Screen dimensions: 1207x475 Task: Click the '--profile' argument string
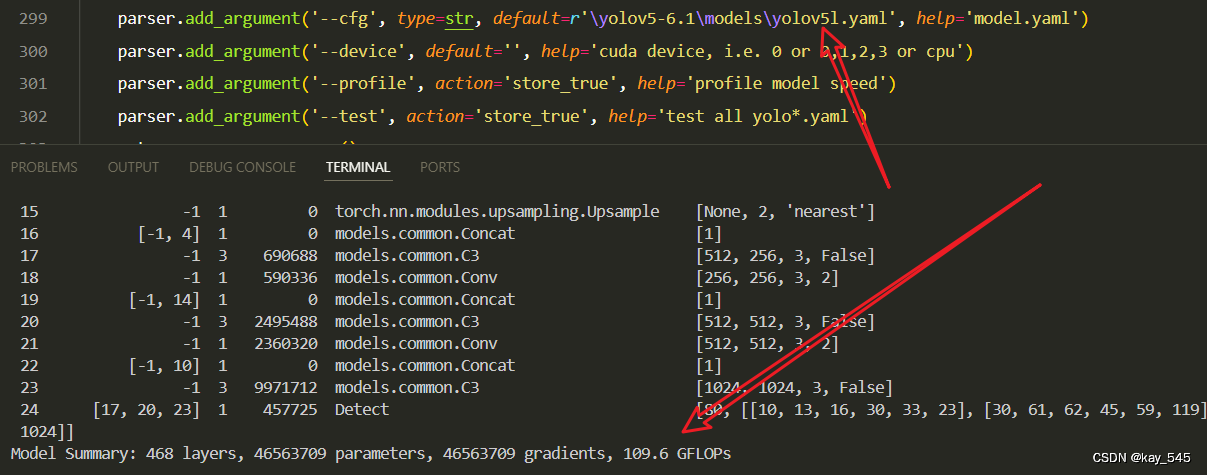click(361, 84)
